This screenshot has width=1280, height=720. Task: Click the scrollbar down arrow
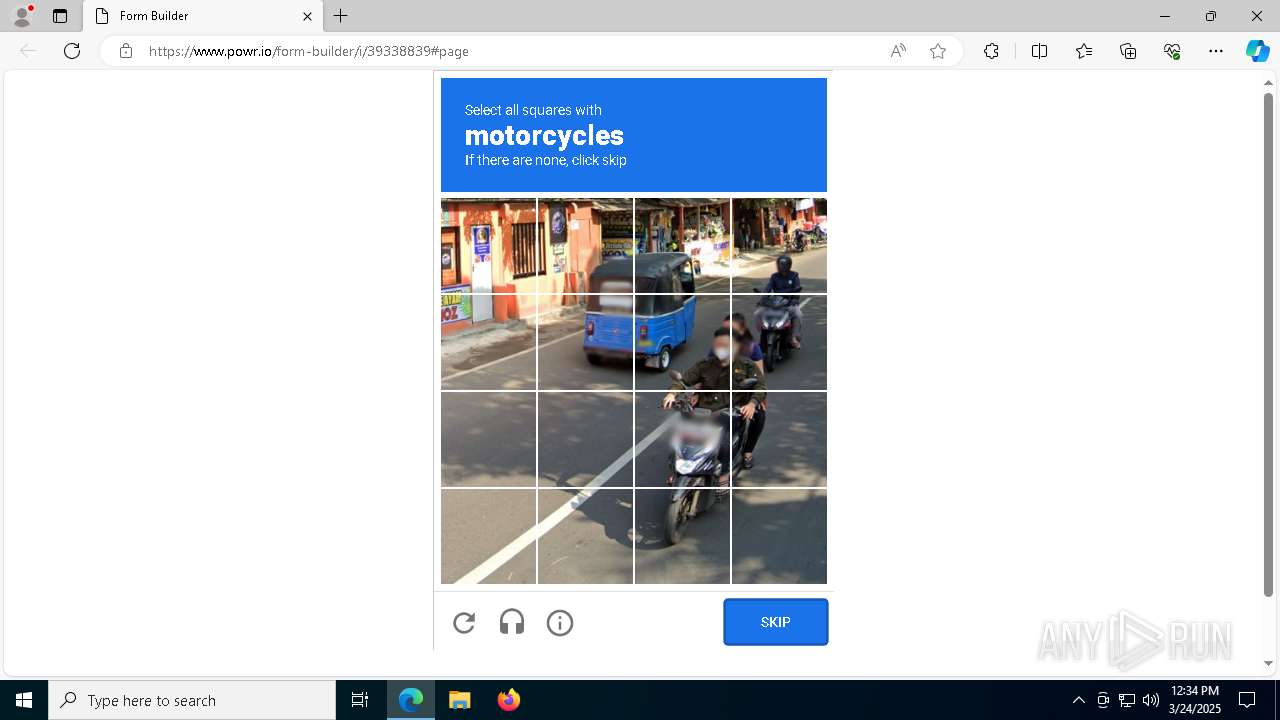tap(1268, 663)
